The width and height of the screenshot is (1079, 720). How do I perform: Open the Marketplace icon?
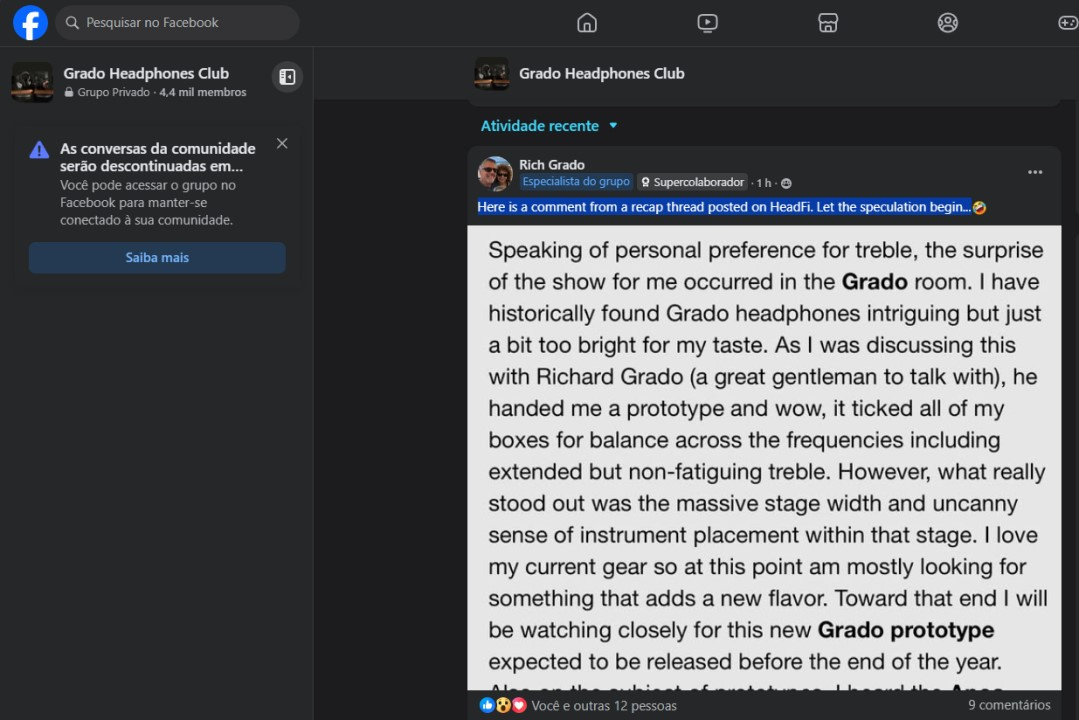coord(828,23)
